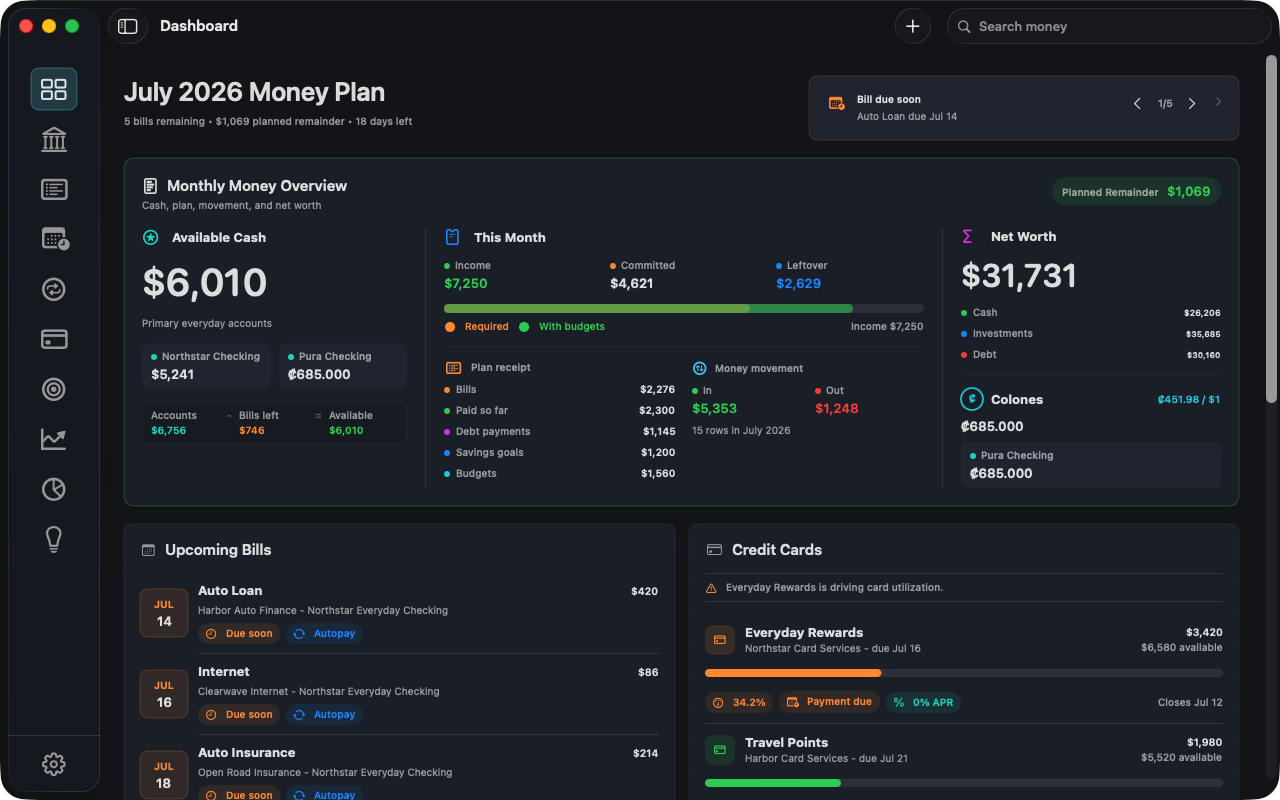Click the Monthly Money Overview document icon
1280x800 pixels.
coord(150,186)
